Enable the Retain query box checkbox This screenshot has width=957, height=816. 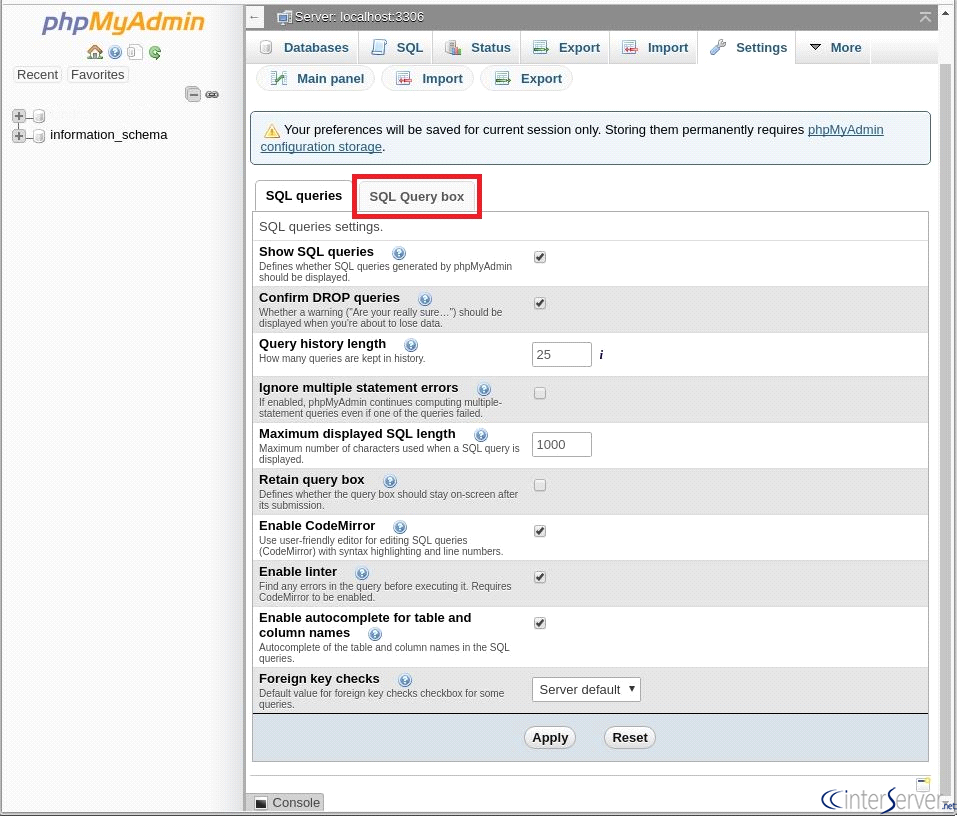click(540, 485)
